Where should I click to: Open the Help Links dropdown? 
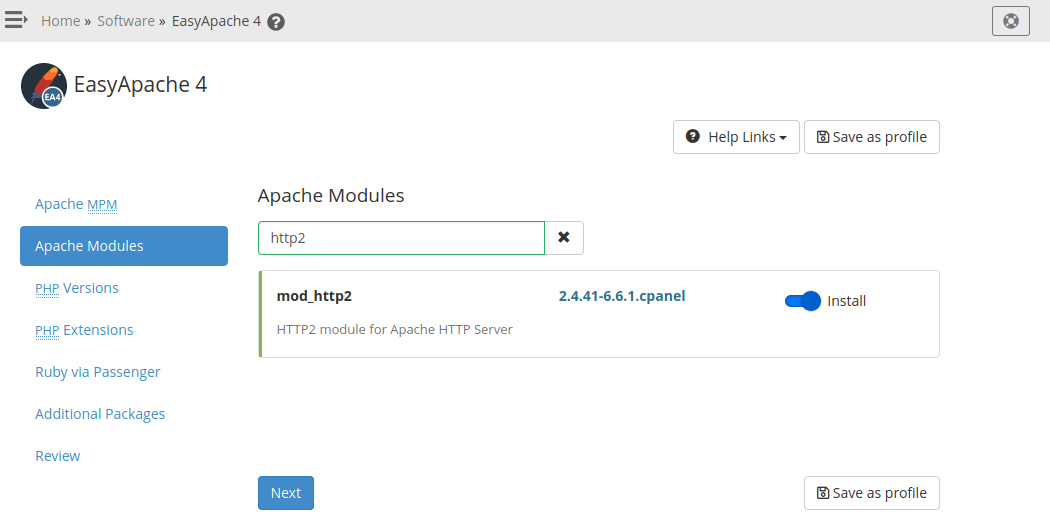coord(736,137)
